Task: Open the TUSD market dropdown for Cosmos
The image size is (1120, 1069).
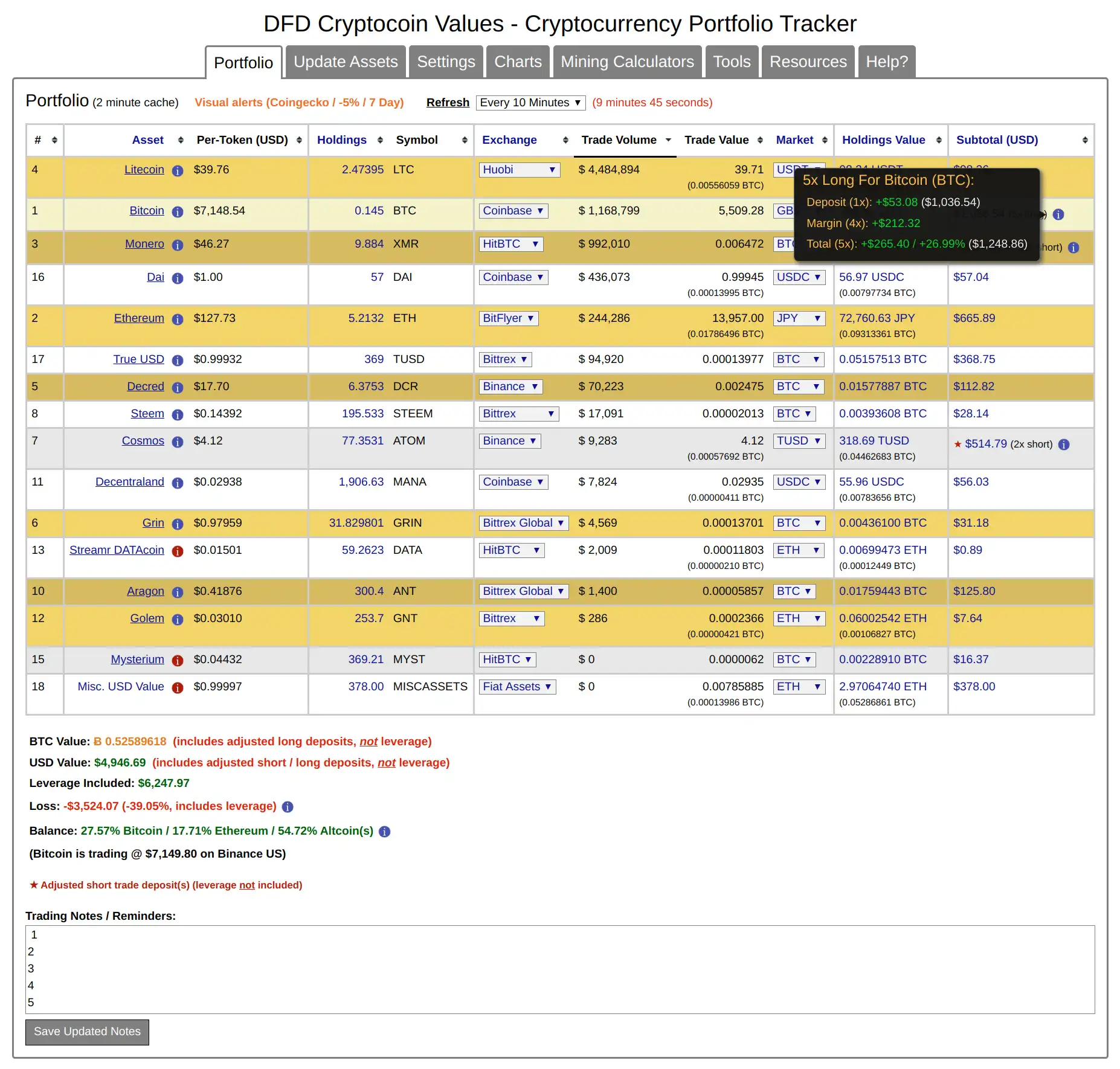Action: click(x=799, y=441)
